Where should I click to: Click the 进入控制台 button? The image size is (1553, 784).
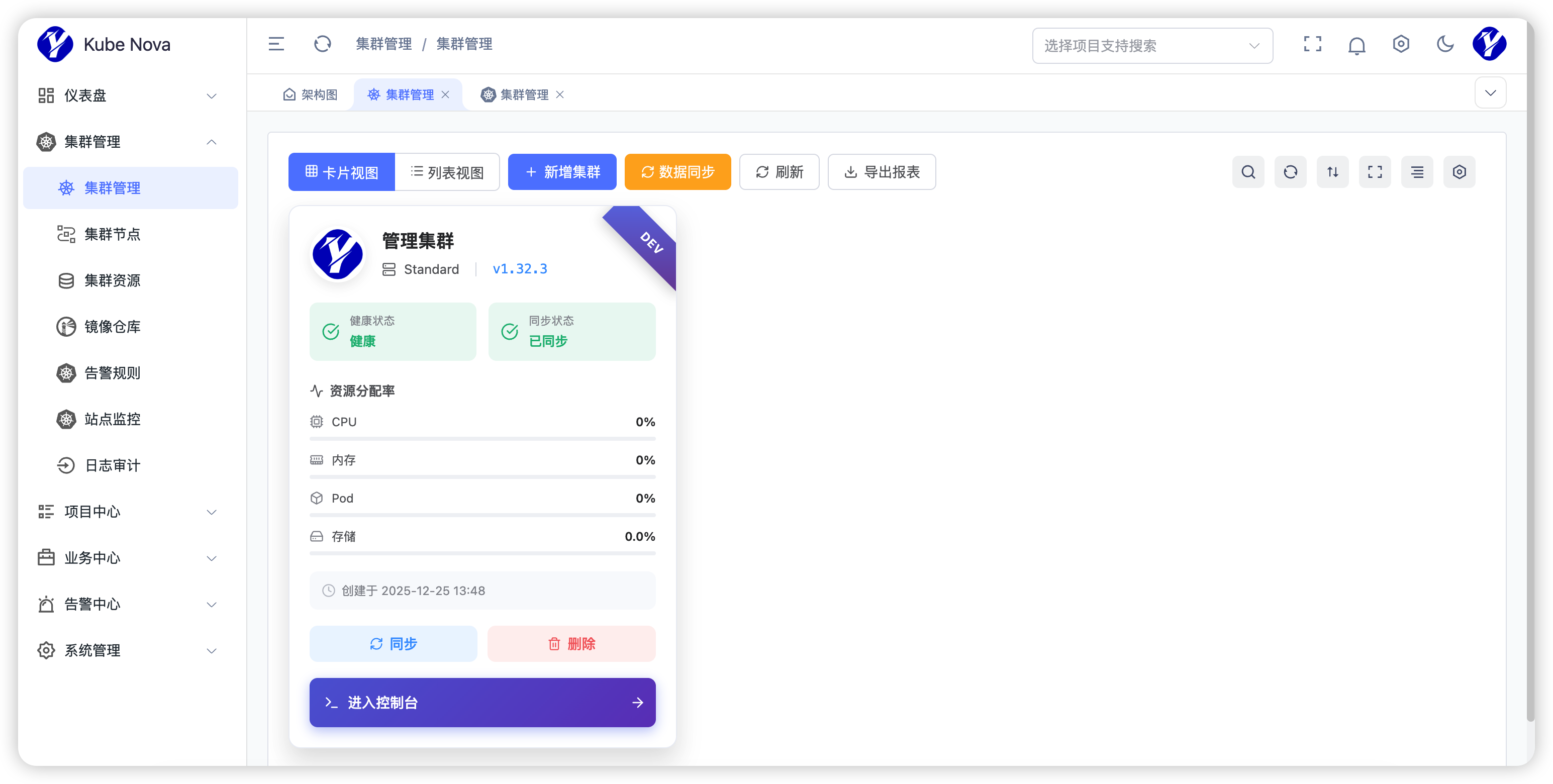coord(482,703)
